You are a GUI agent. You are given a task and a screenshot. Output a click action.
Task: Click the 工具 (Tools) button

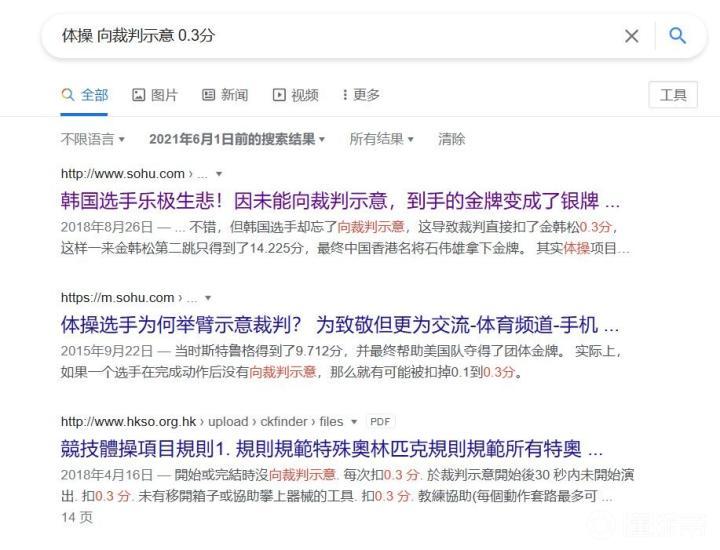click(x=673, y=95)
